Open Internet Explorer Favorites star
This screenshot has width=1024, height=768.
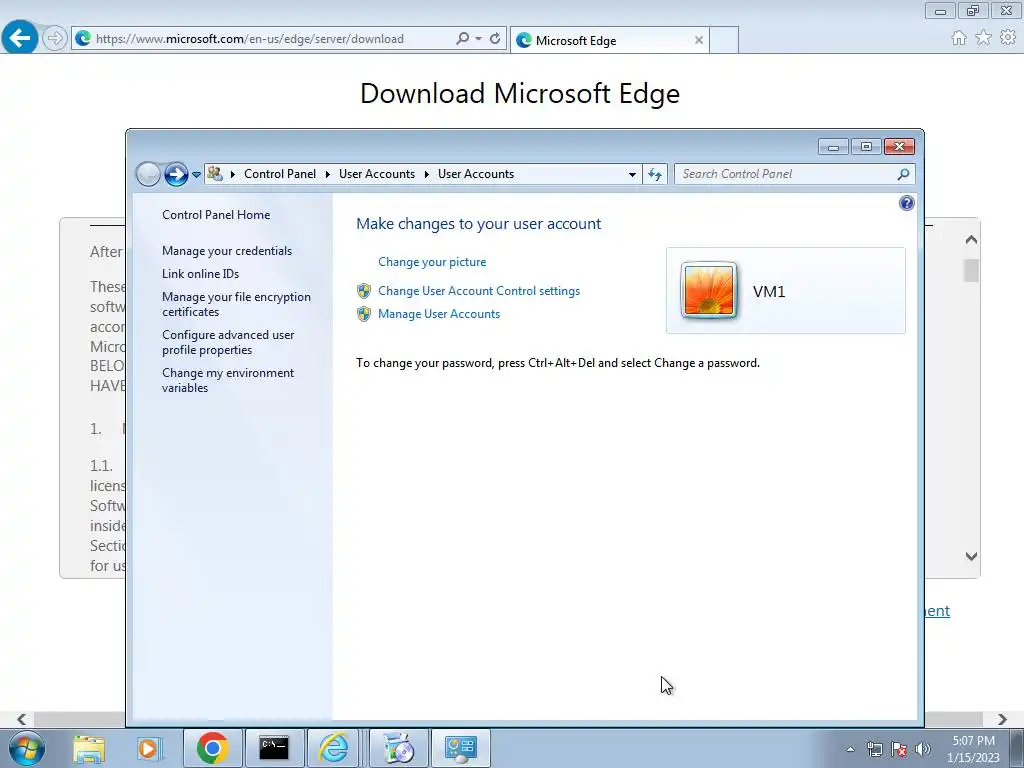click(983, 39)
